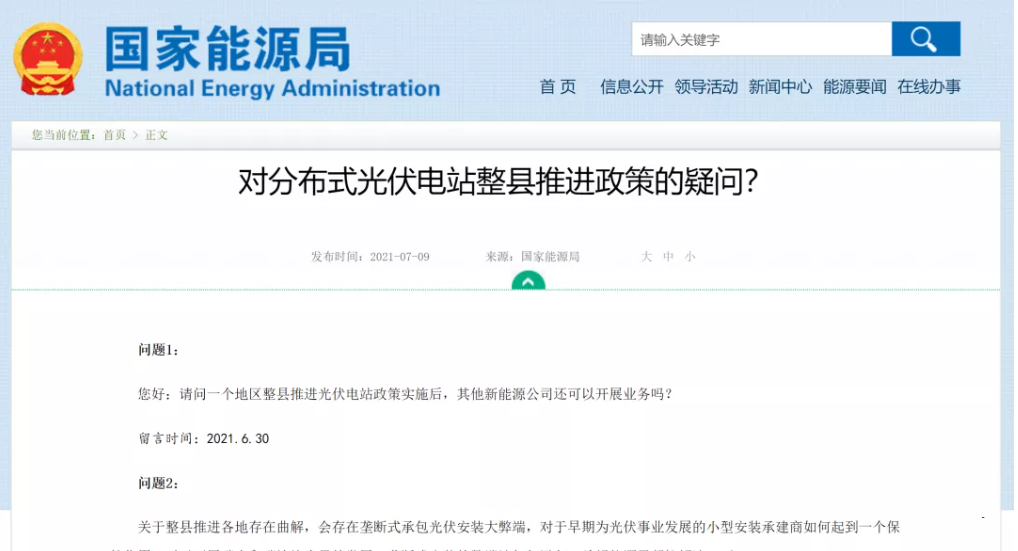Select the 能源要闻 menu item
The height and width of the screenshot is (551, 1018).
855,87
